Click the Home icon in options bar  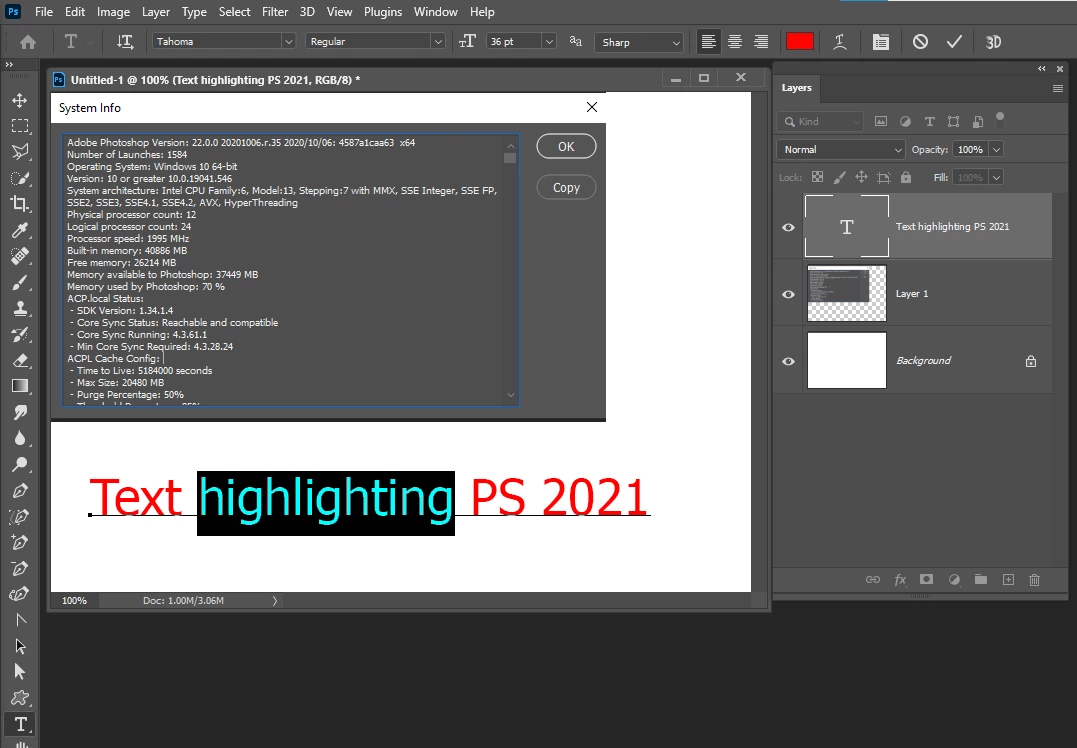(28, 42)
